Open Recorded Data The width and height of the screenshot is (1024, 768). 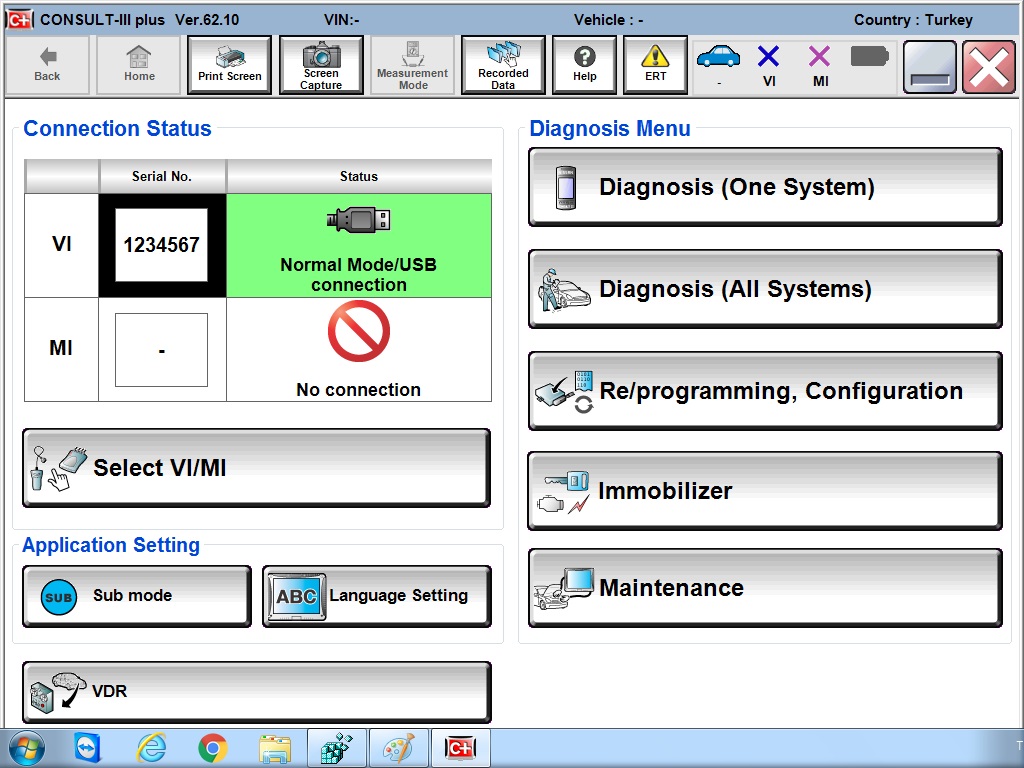click(503, 65)
